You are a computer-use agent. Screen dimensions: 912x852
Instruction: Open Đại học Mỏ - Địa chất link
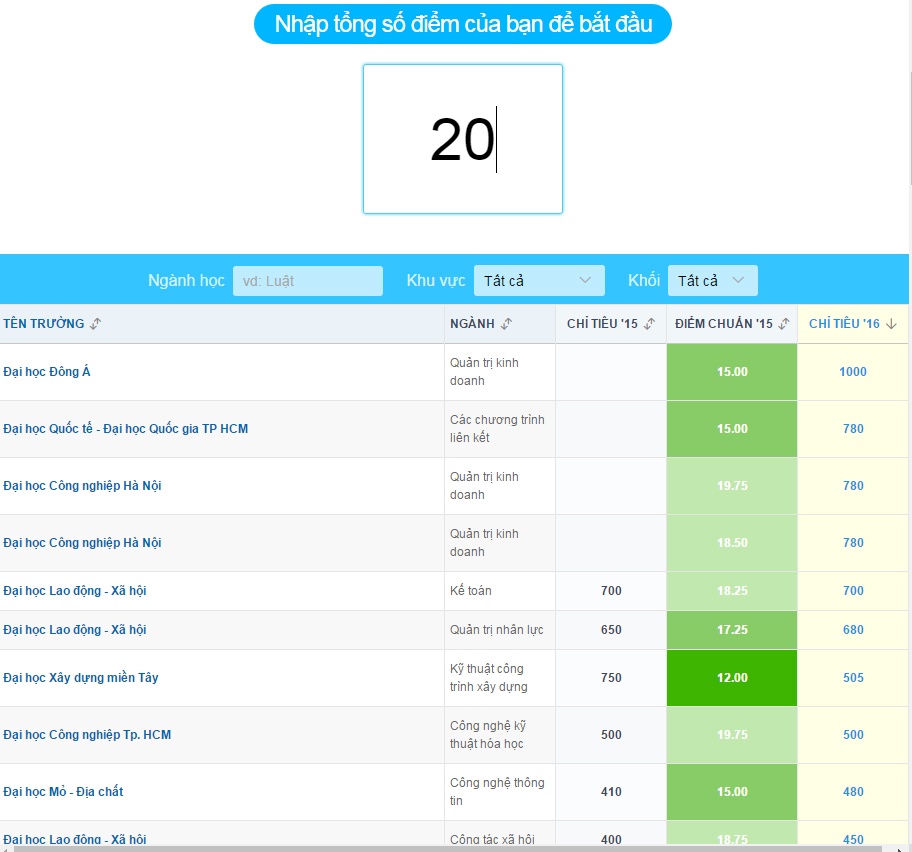click(x=63, y=792)
